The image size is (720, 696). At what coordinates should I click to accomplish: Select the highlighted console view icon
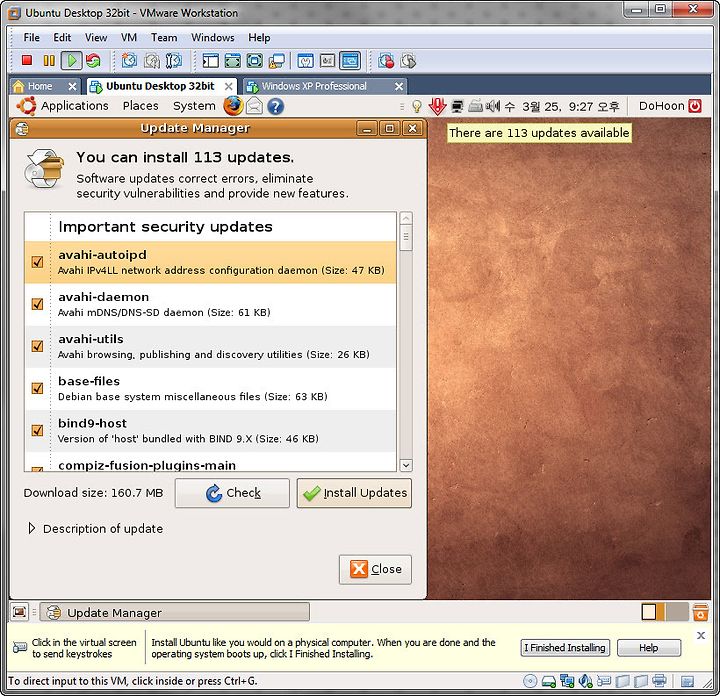coord(350,60)
